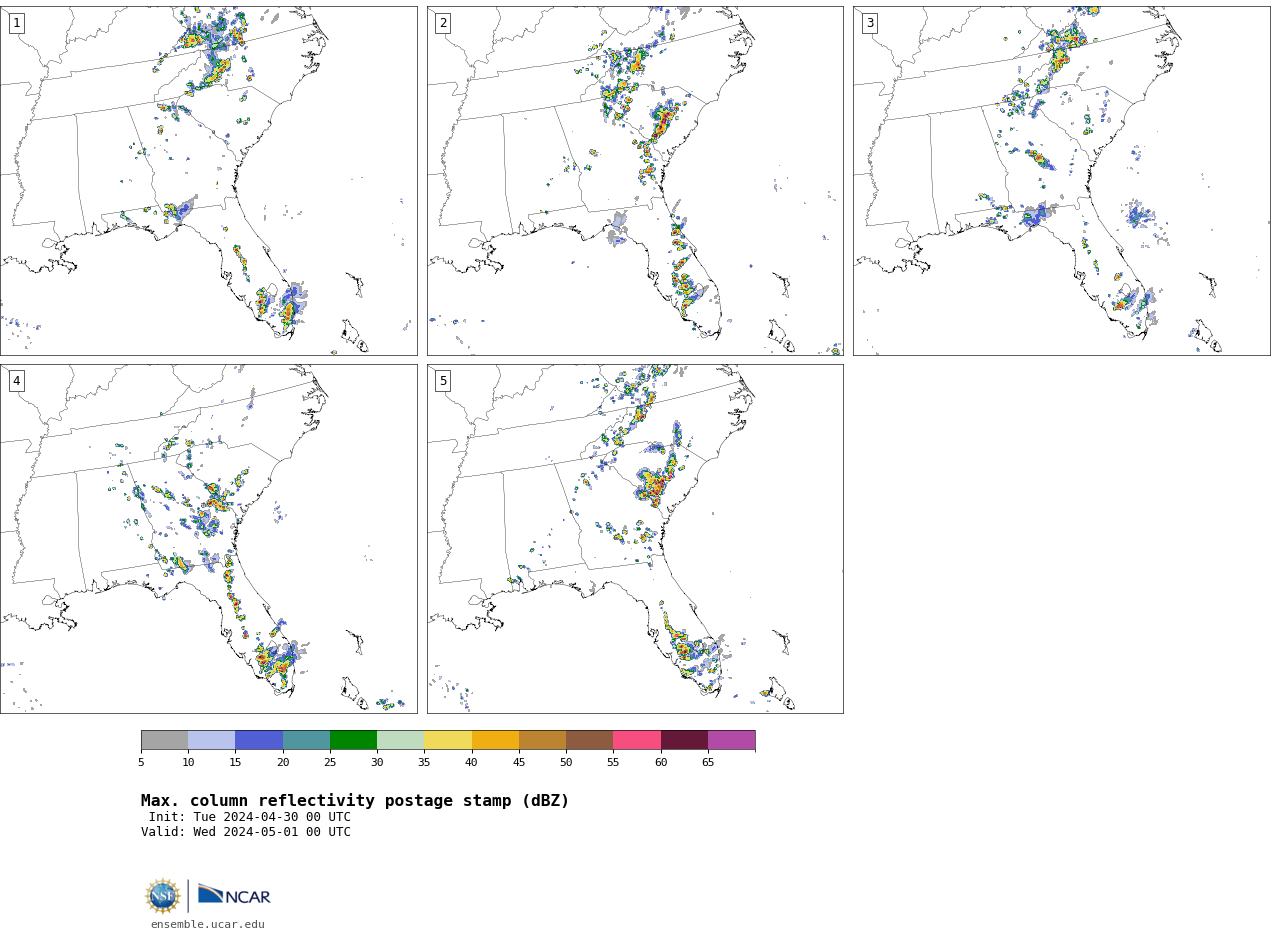Click the colorbar tick label '5'
The height and width of the screenshot is (936, 1280).
pyautogui.click(x=141, y=763)
